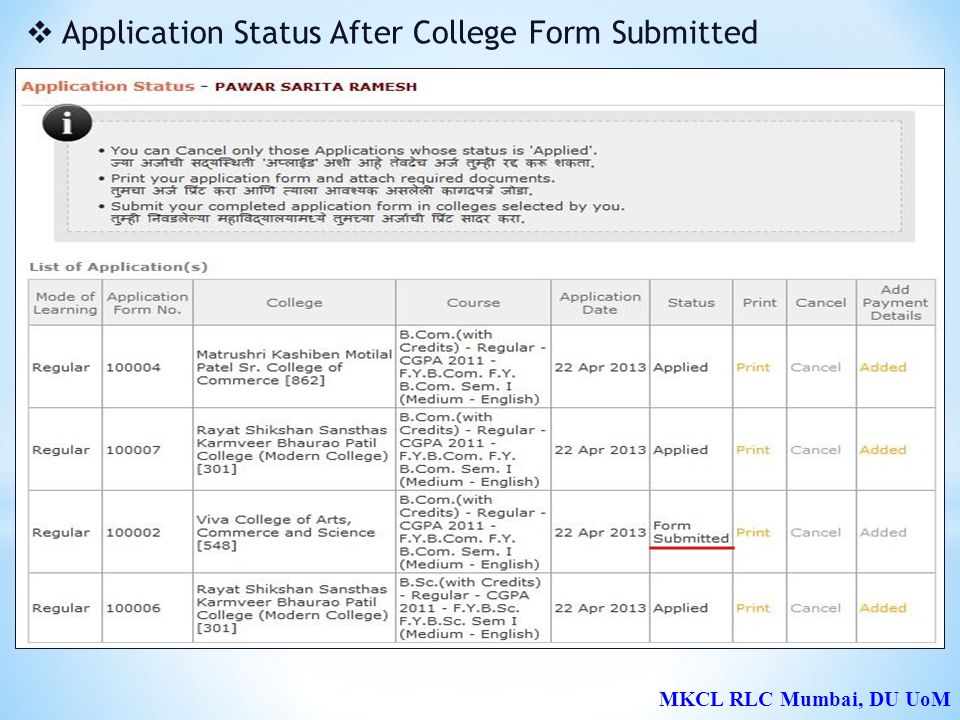Click application date for form 100006
Image resolution: width=960 pixels, height=720 pixels.
600,608
